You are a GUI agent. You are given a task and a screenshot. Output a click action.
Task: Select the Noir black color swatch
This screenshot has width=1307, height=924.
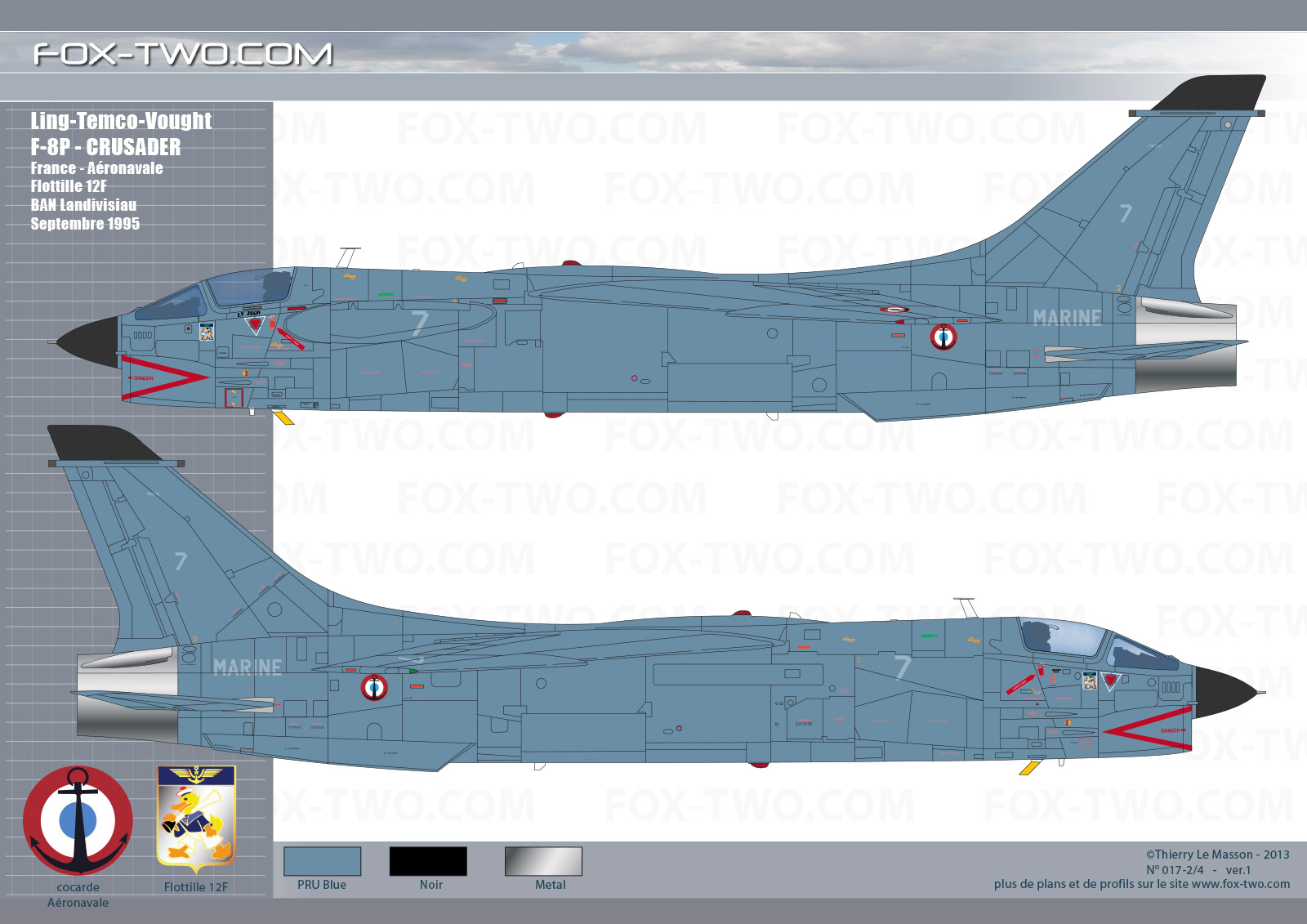pyautogui.click(x=428, y=861)
